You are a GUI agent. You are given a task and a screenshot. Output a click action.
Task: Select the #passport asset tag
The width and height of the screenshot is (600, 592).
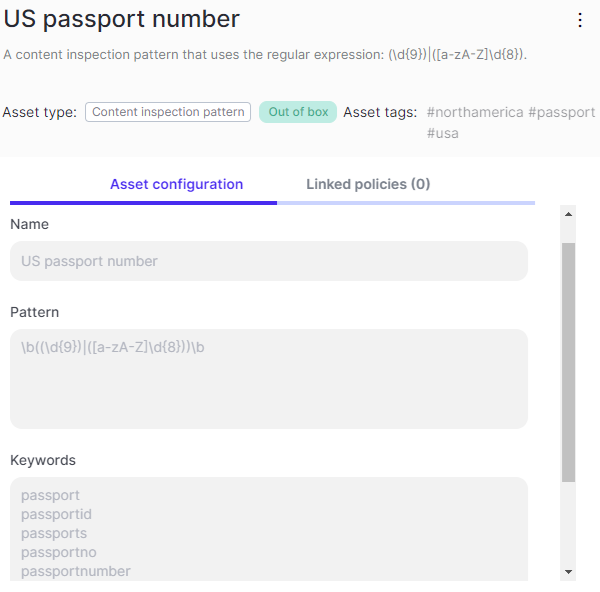(563, 112)
